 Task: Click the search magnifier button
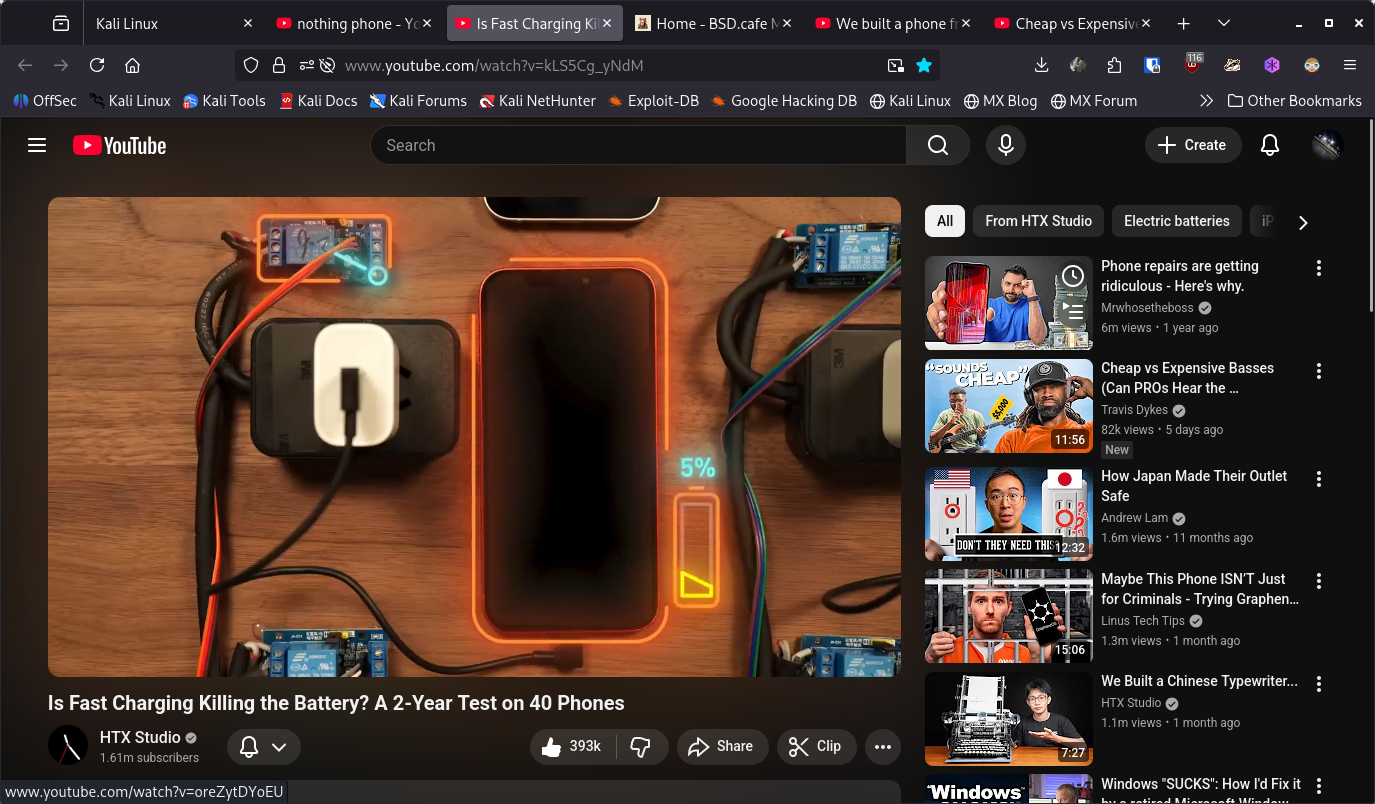click(937, 146)
